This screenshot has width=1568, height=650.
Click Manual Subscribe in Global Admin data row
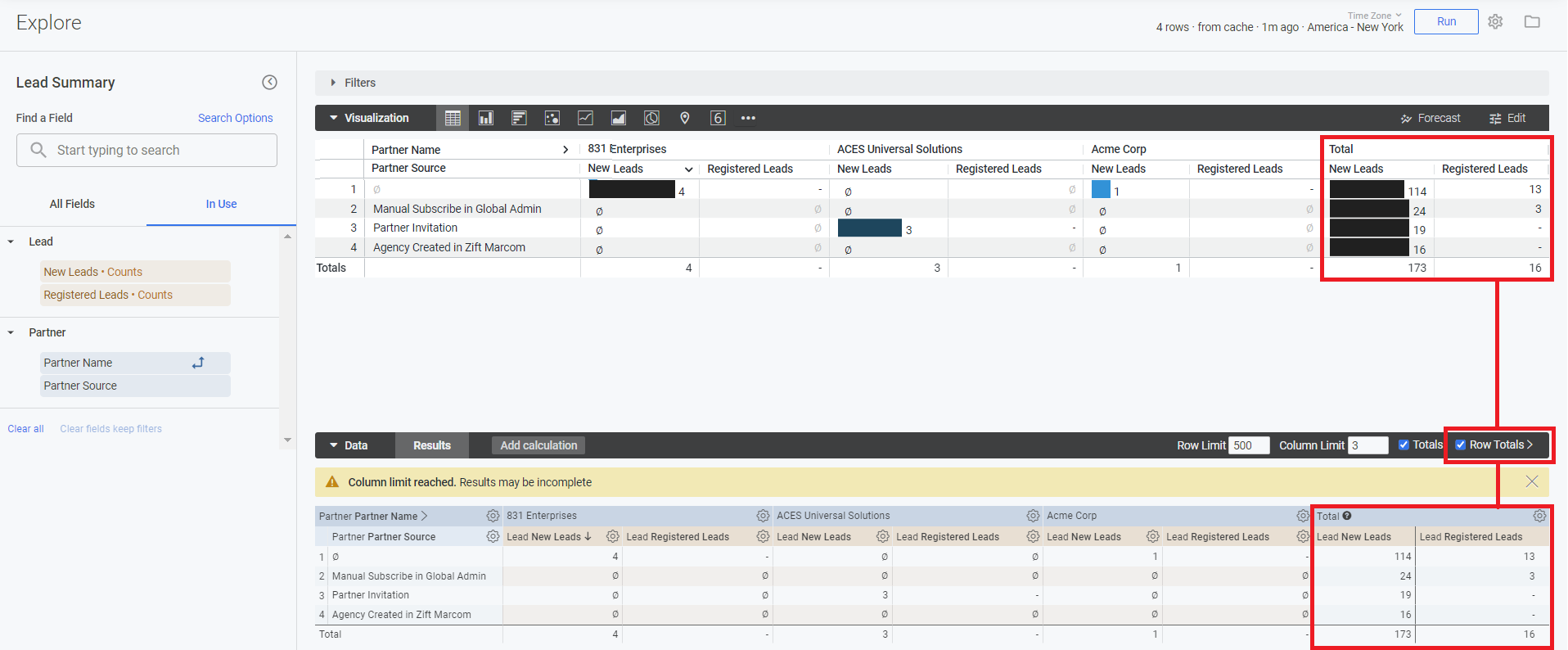408,576
